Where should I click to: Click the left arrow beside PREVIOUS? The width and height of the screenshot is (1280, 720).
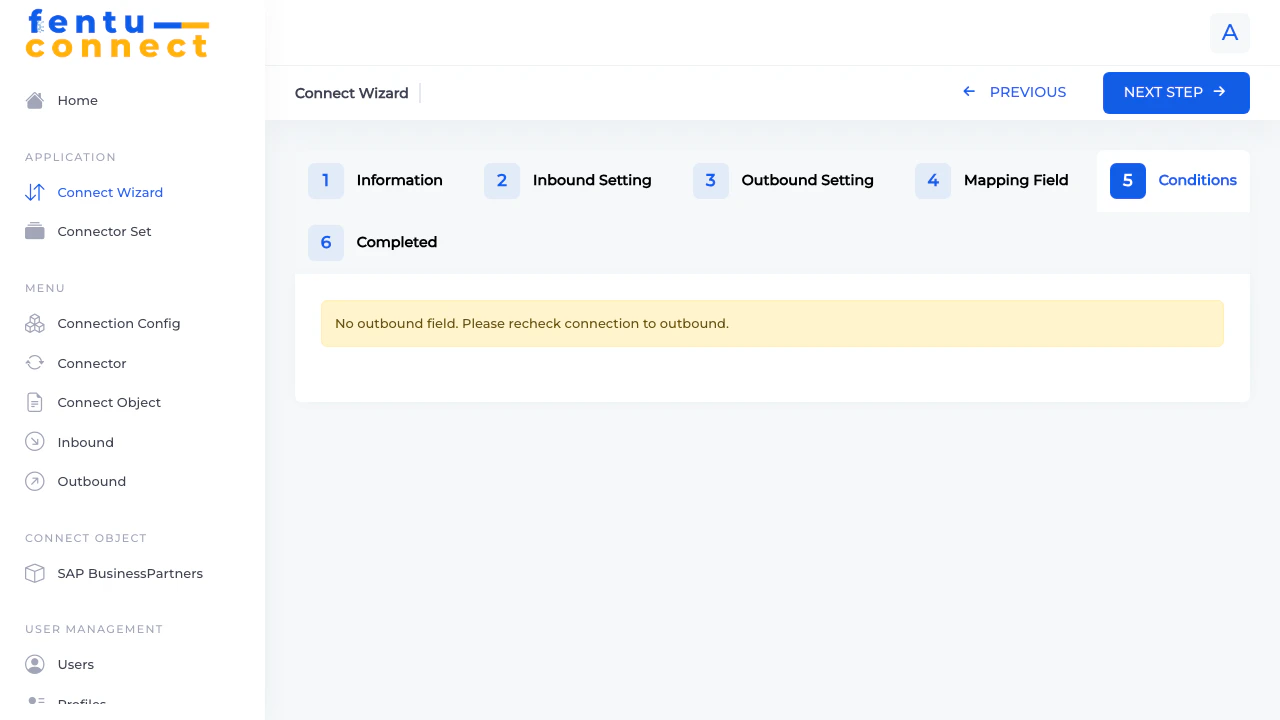[969, 92]
